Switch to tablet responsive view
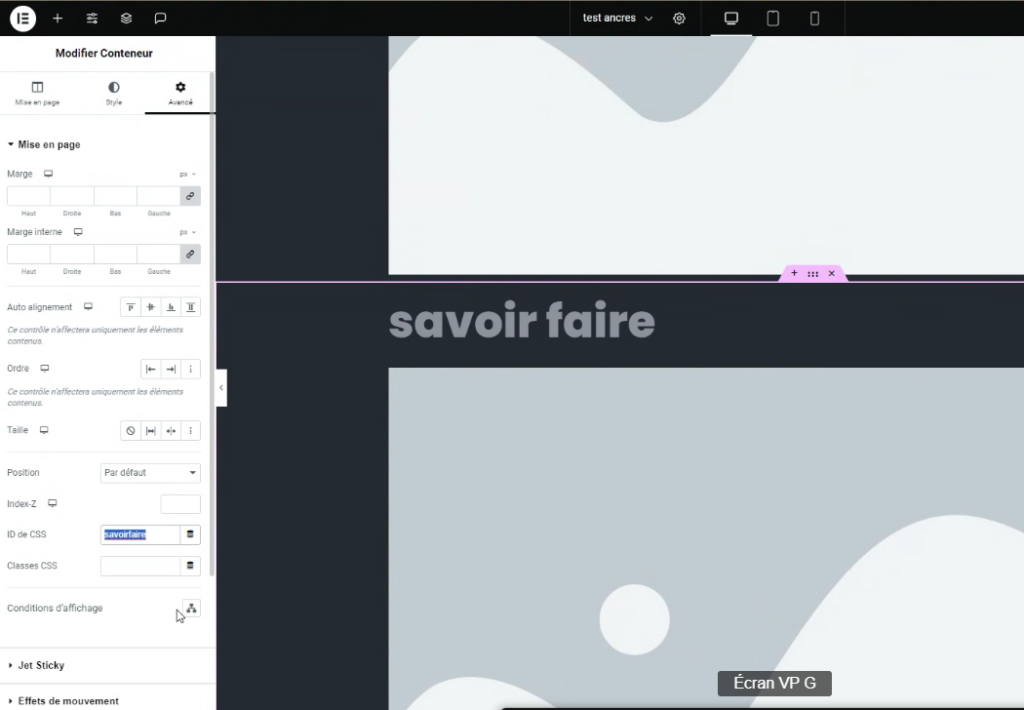 click(x=773, y=18)
